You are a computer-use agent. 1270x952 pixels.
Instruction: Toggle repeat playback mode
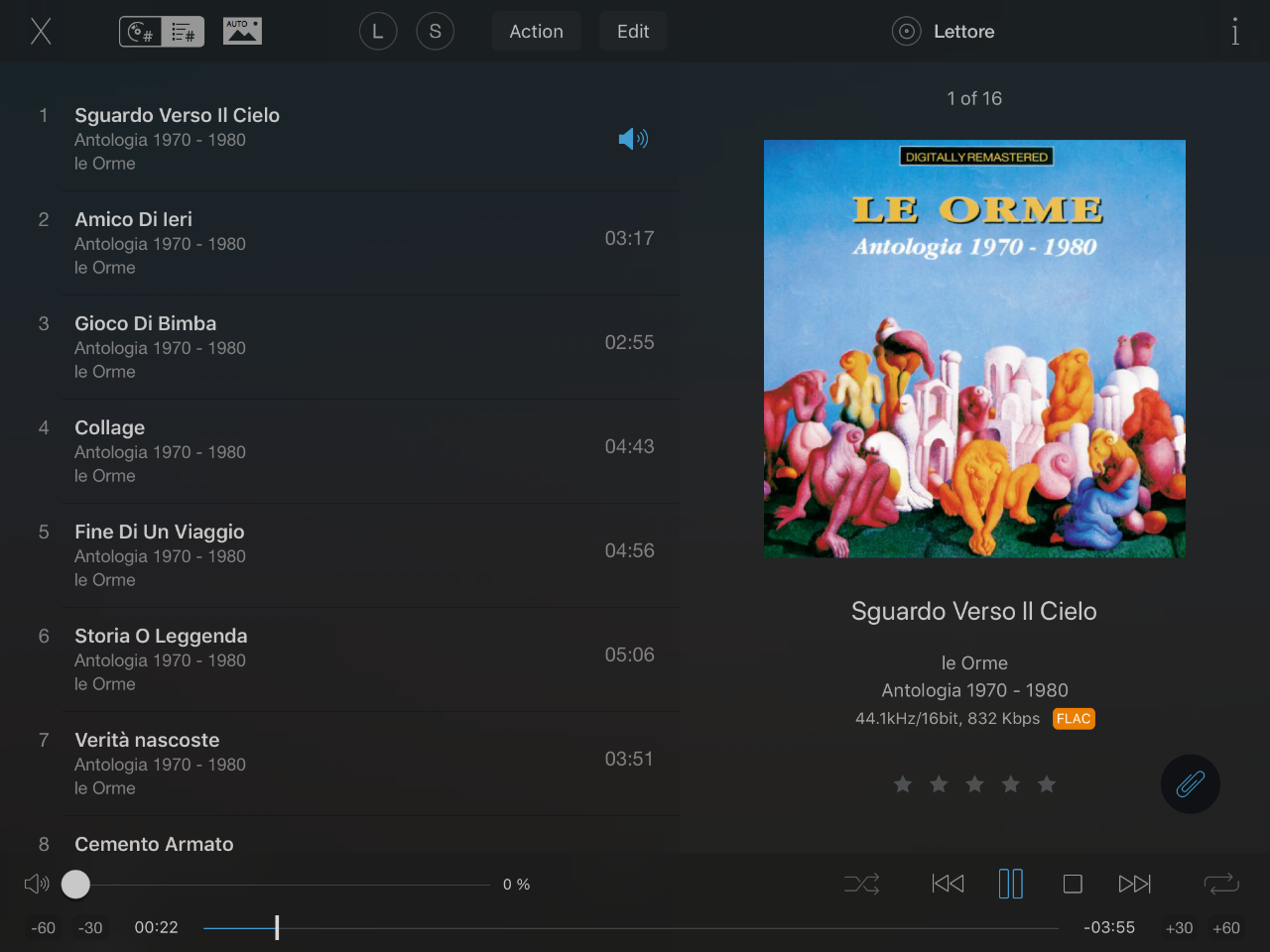(1221, 884)
